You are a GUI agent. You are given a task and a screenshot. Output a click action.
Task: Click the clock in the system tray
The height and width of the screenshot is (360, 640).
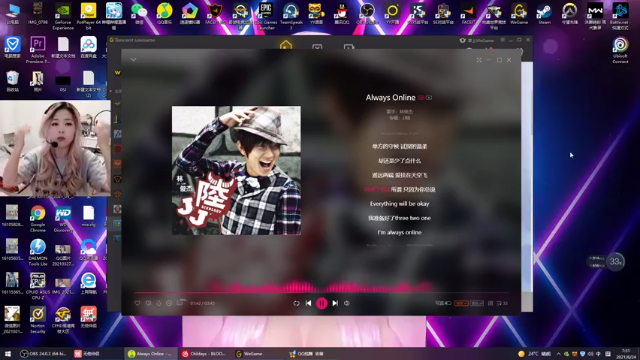click(x=626, y=353)
